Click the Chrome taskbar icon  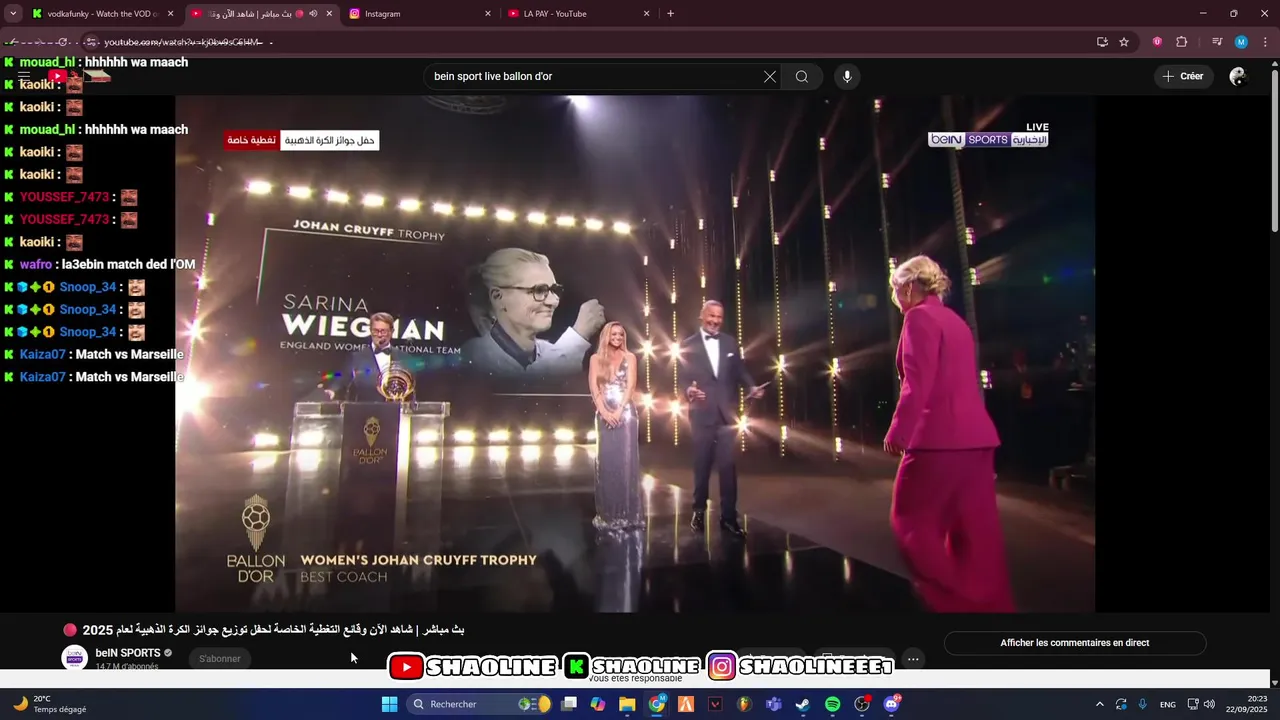(x=657, y=704)
